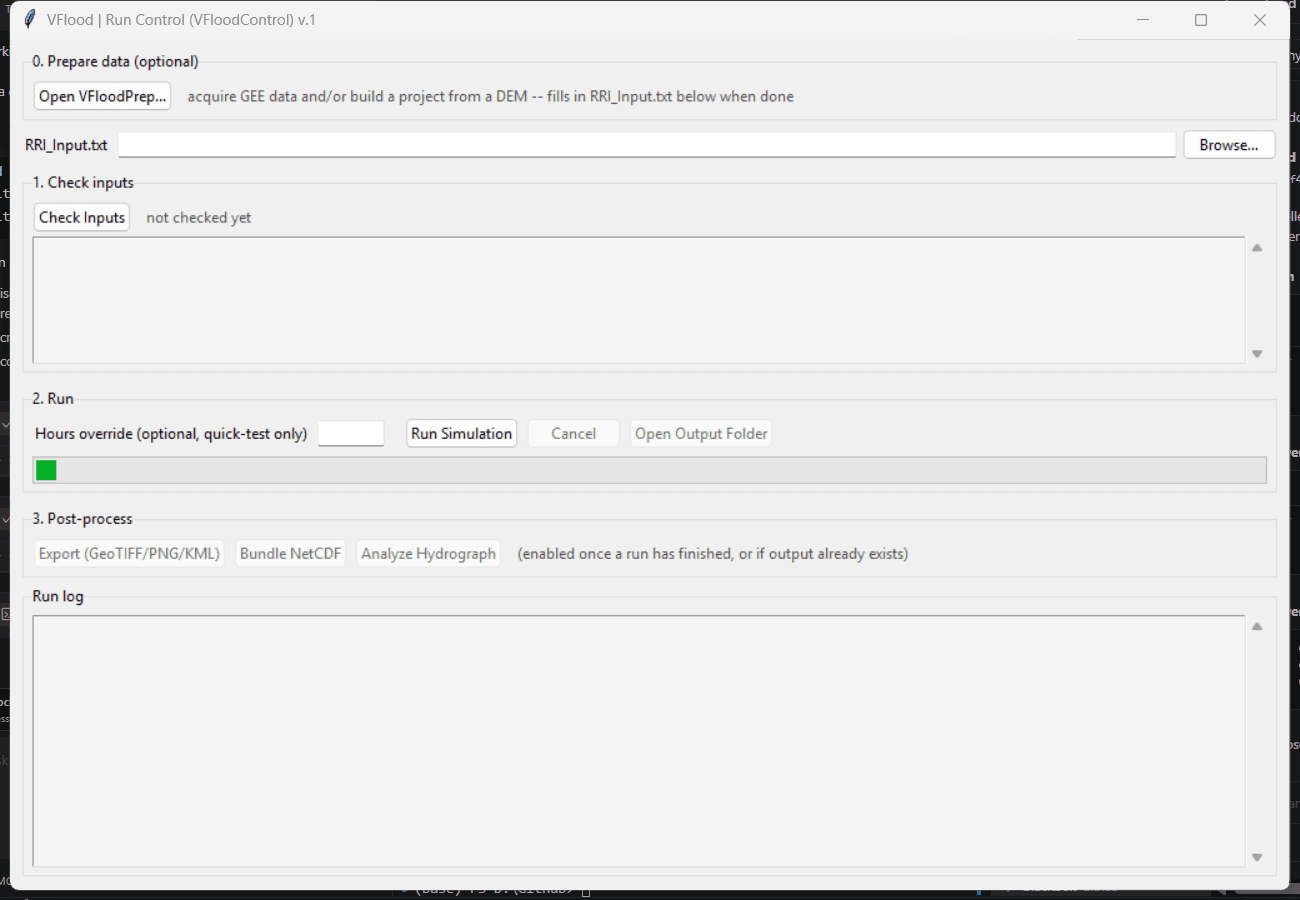
Task: Minimize the VFlood Run Control window
Action: pyautogui.click(x=1143, y=20)
